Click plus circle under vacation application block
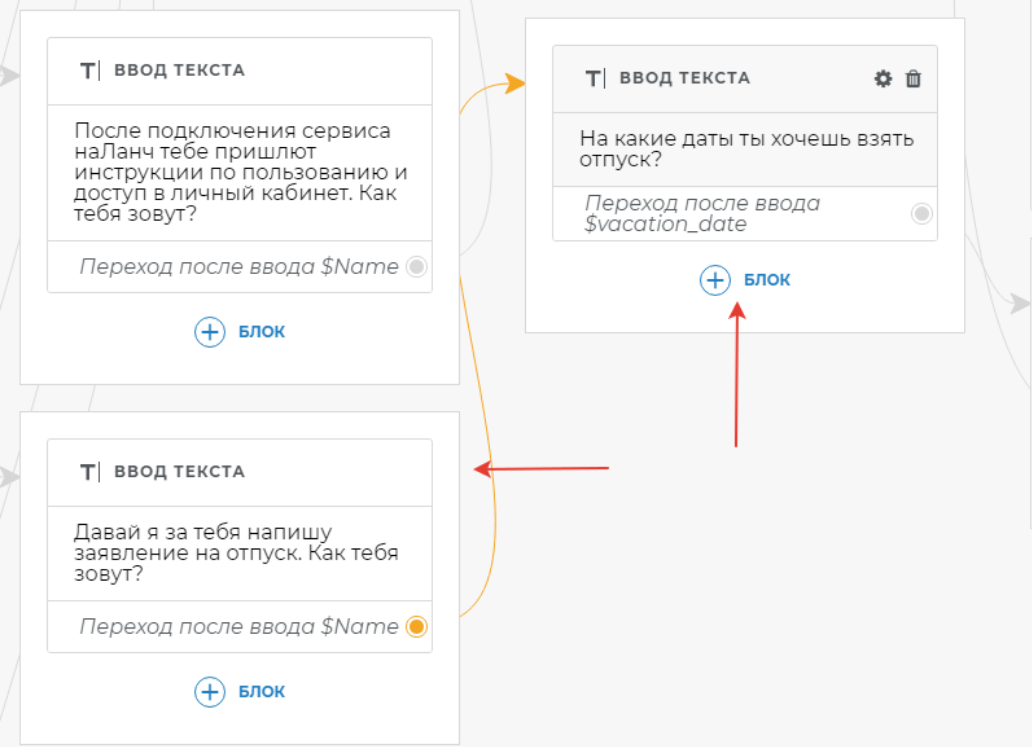 209,692
